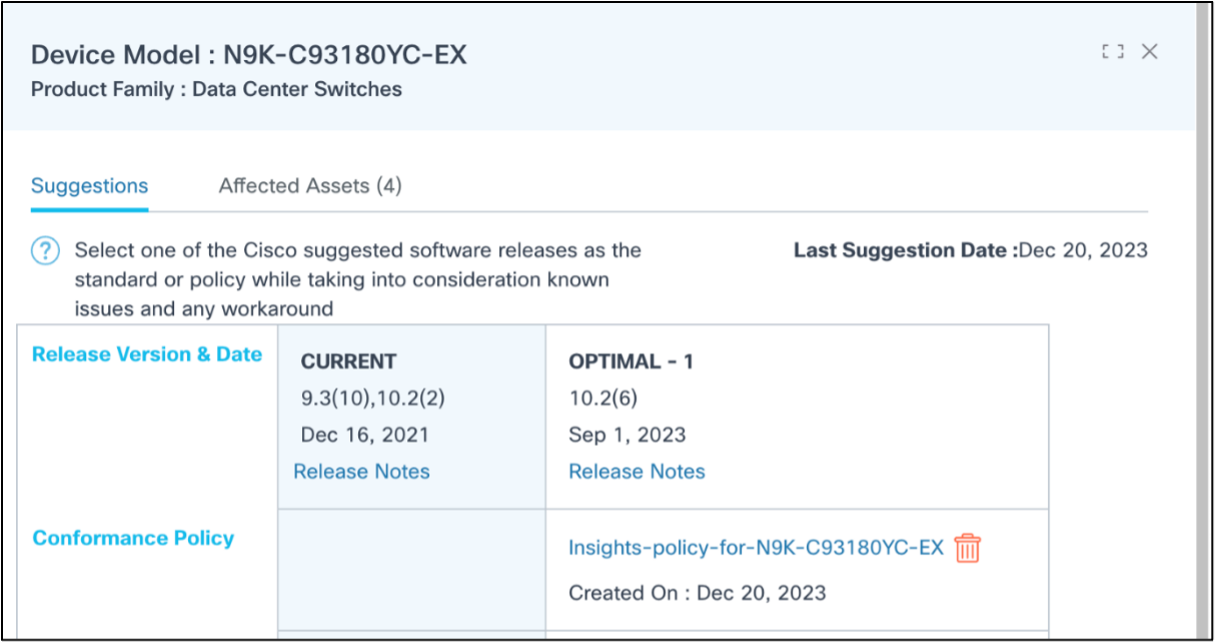Select the Release Version & Date label

click(x=147, y=354)
